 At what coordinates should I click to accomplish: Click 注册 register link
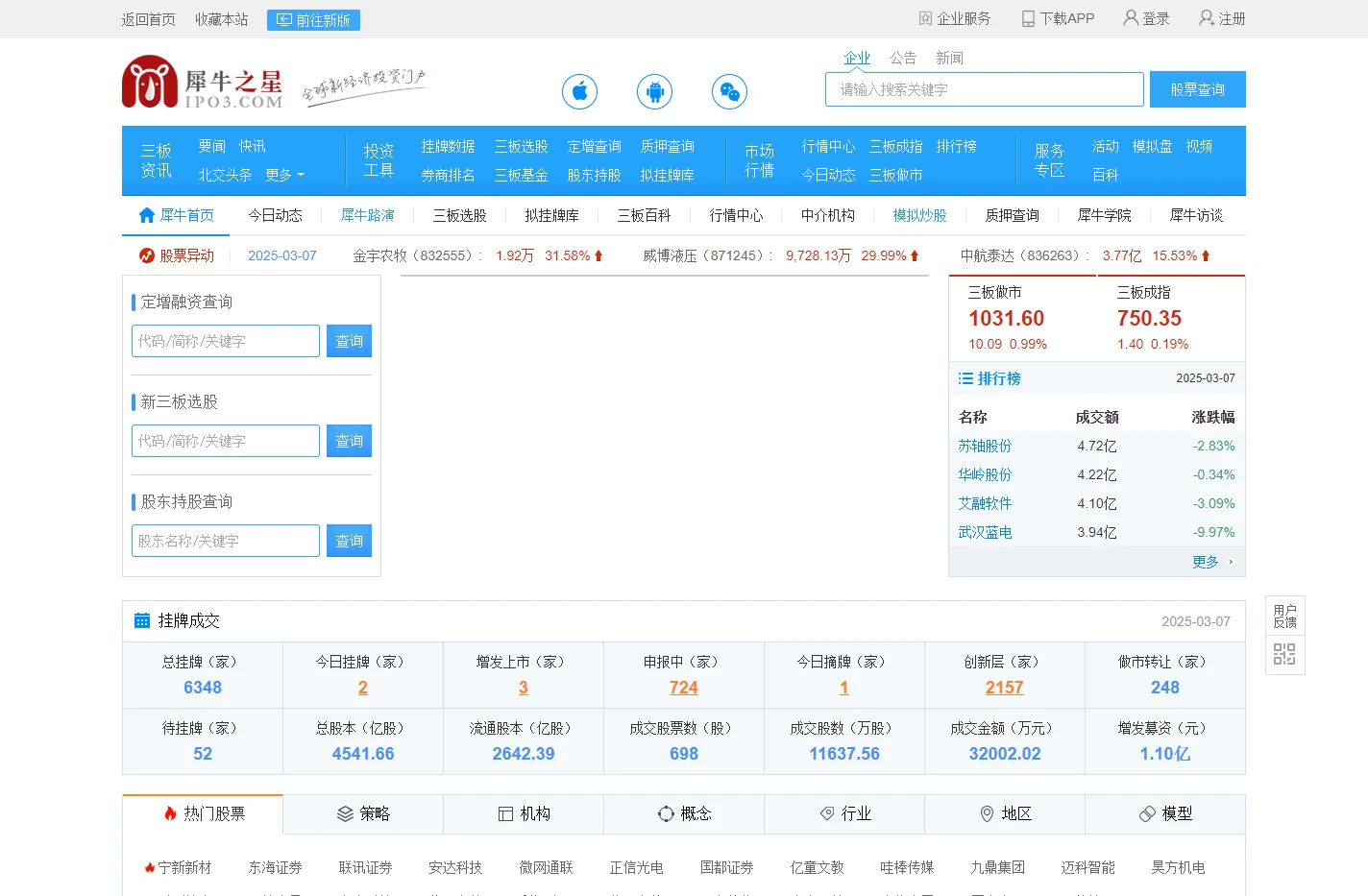pos(1222,18)
